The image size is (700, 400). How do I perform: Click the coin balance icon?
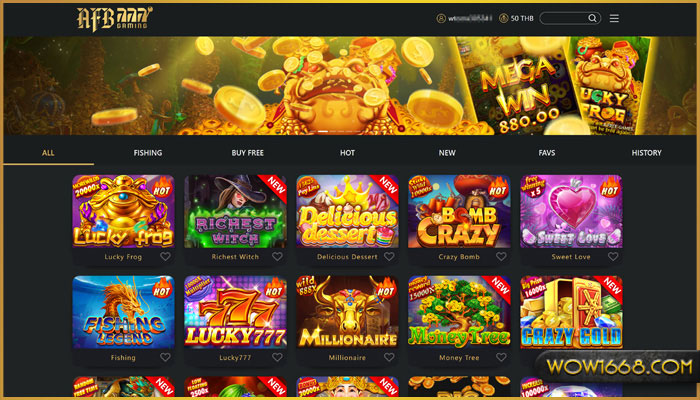[504, 18]
